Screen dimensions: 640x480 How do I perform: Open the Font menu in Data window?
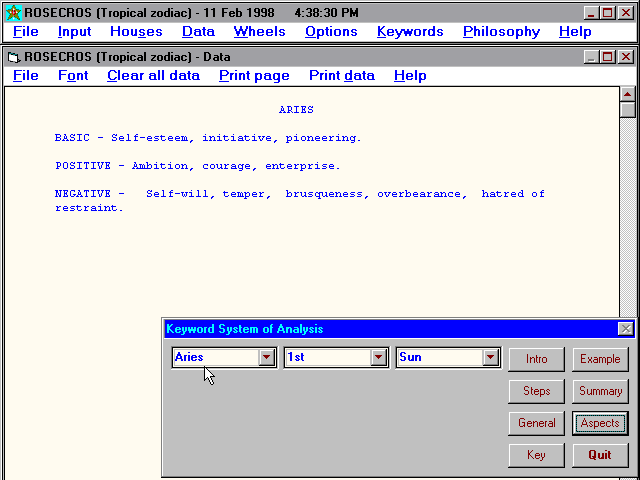point(73,75)
